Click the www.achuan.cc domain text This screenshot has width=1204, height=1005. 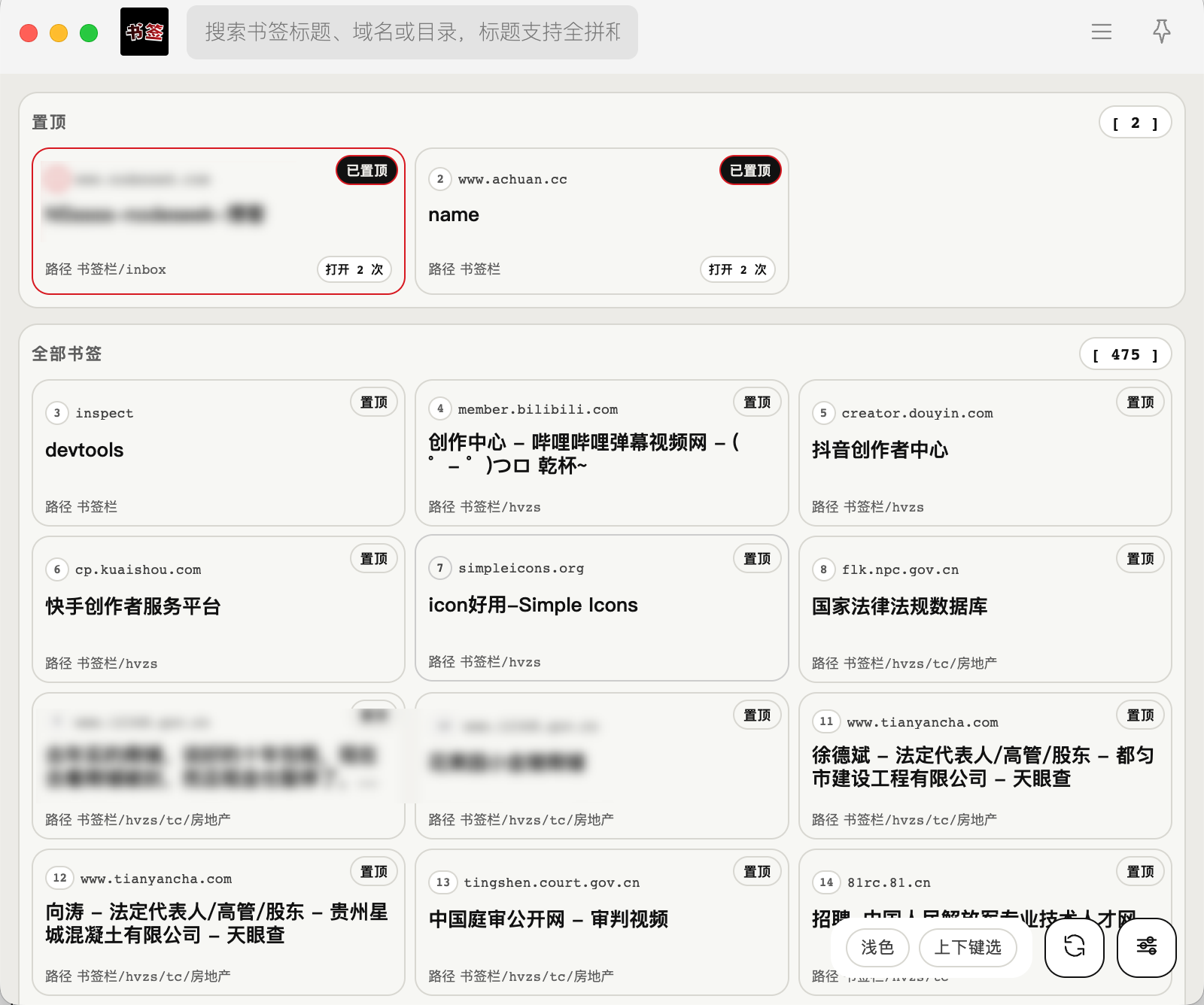click(x=512, y=179)
